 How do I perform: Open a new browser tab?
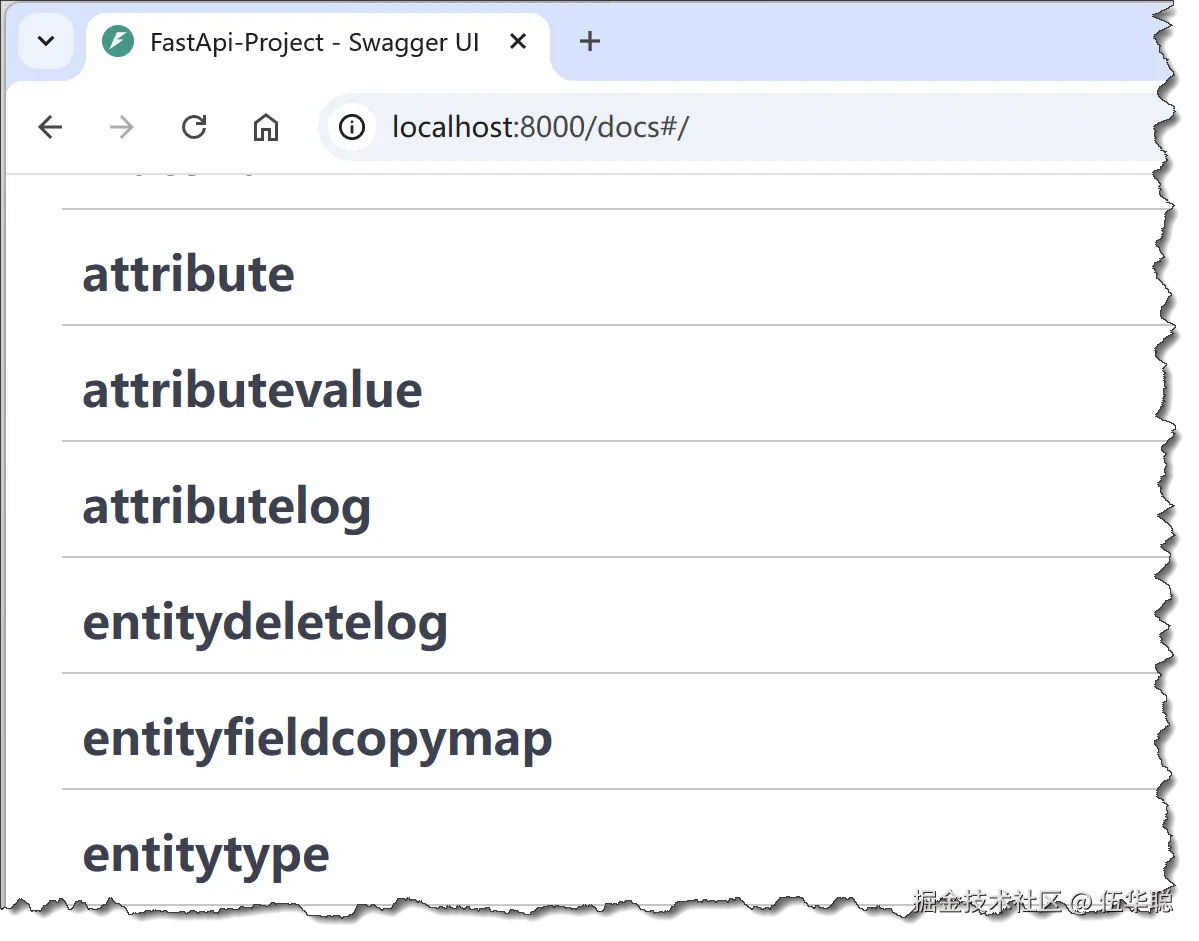pyautogui.click(x=590, y=42)
